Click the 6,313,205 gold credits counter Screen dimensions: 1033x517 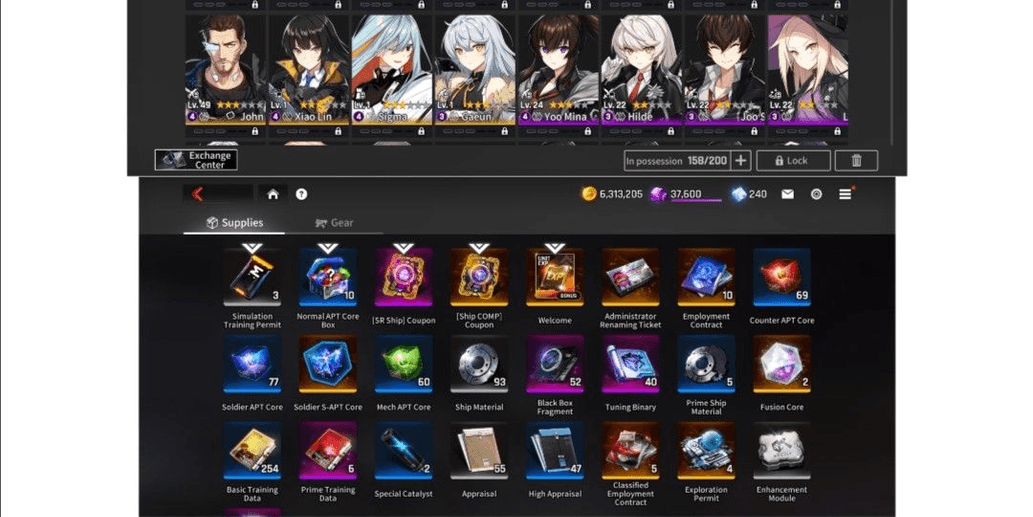612,194
